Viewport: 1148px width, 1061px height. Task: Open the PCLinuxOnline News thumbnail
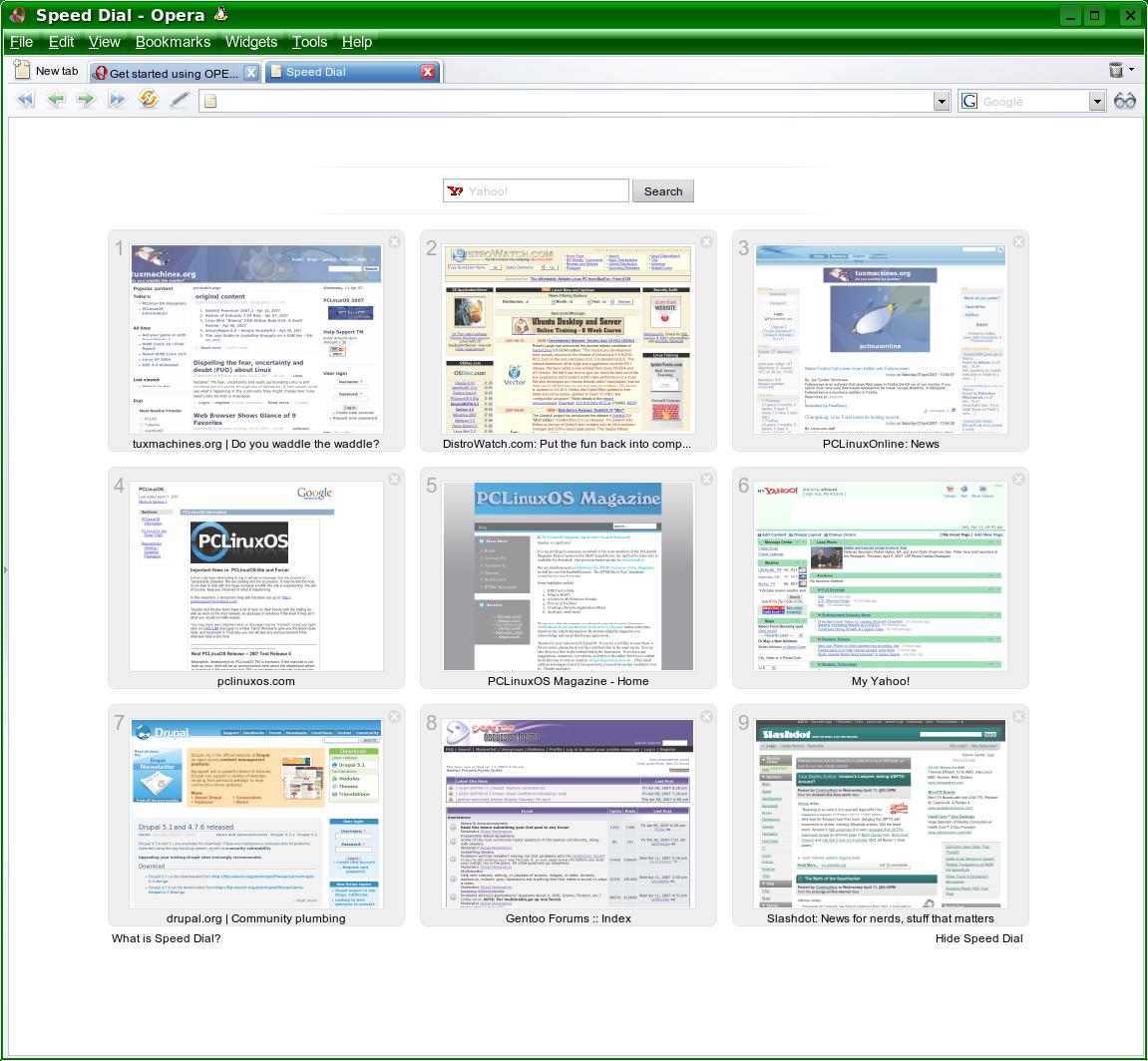click(x=880, y=339)
